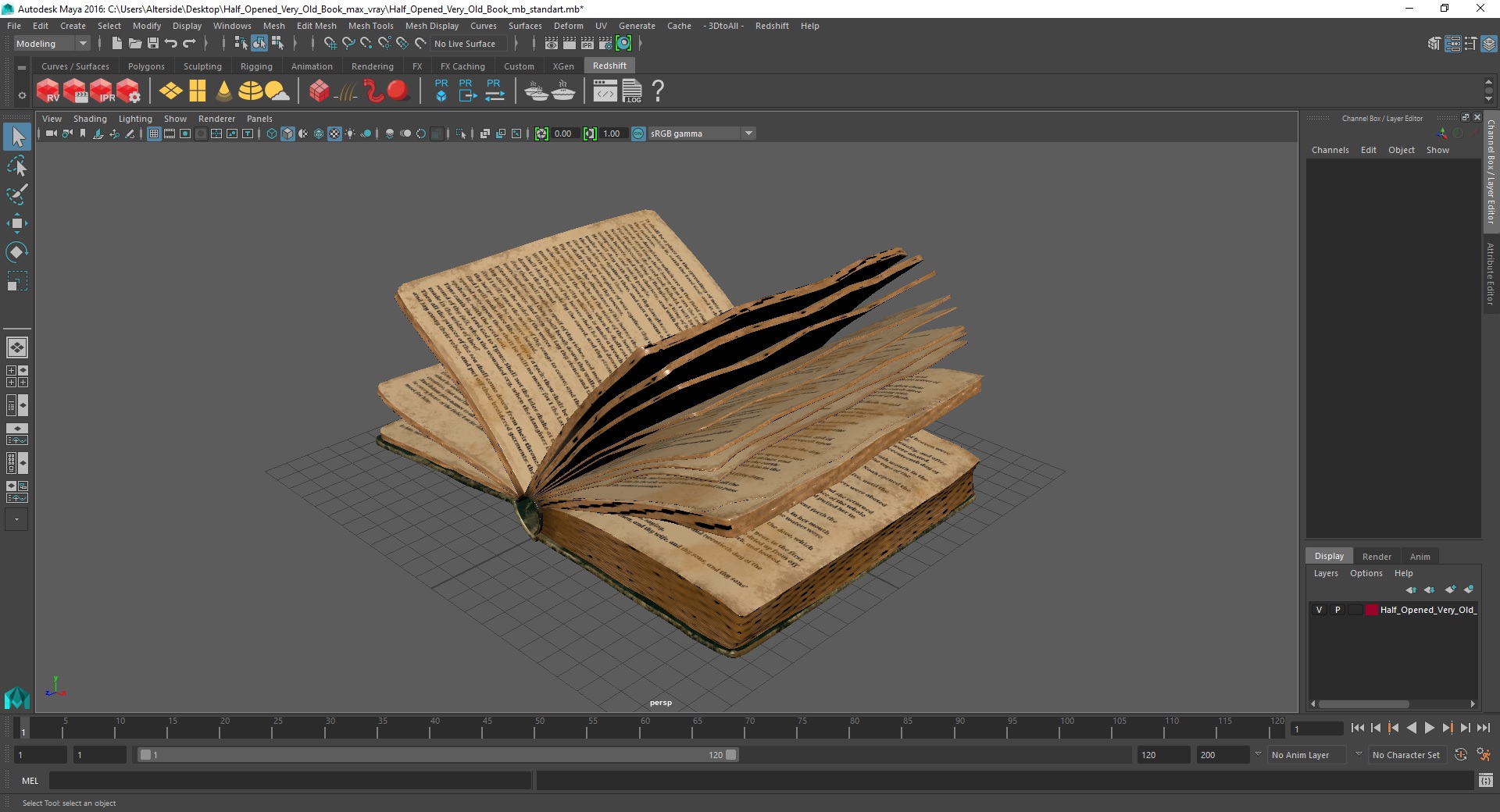Toggle layer visibility V box
Screen dimensions: 1500x812
pos(1320,610)
